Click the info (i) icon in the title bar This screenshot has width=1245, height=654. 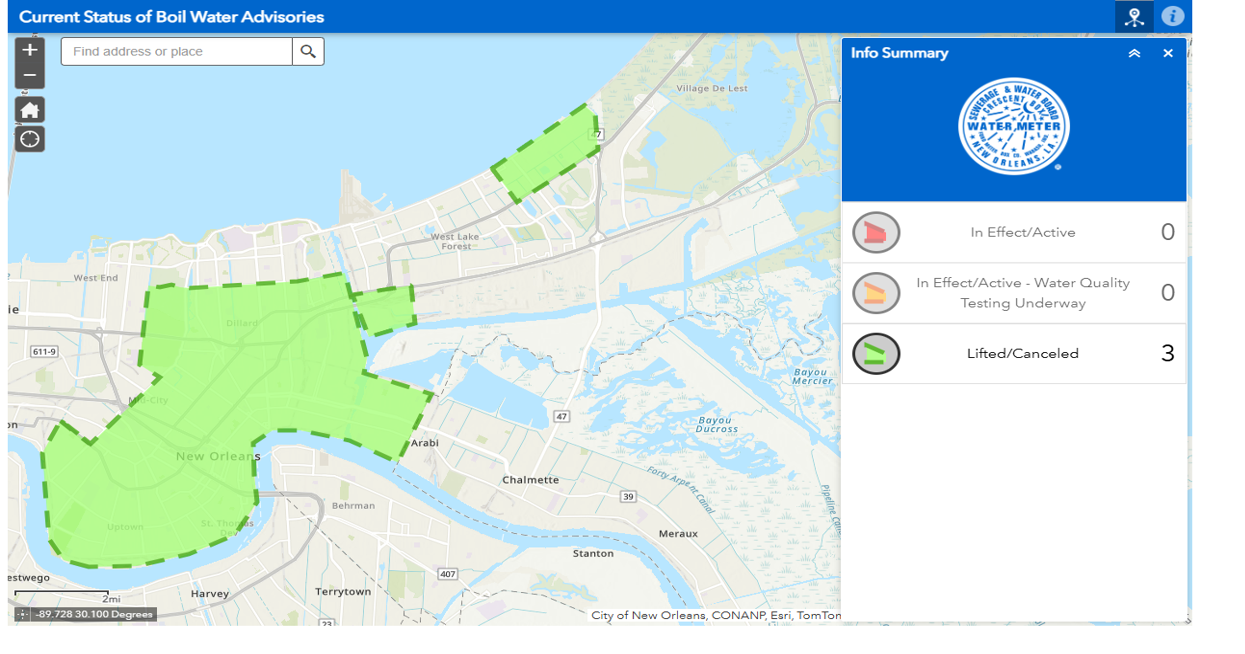tap(1172, 16)
